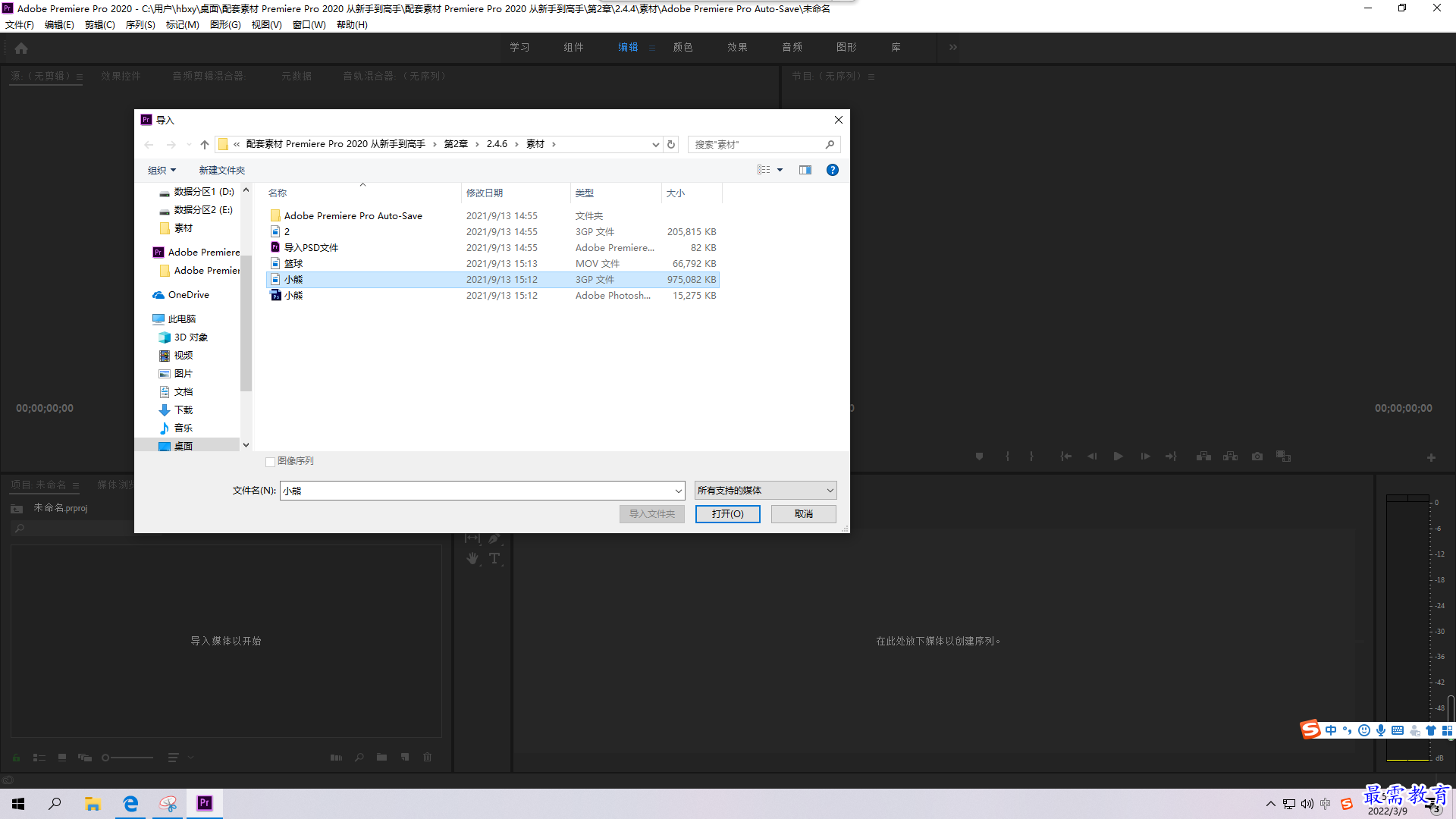Open the 组织 dropdown menu
The image size is (1456, 819).
(x=162, y=171)
